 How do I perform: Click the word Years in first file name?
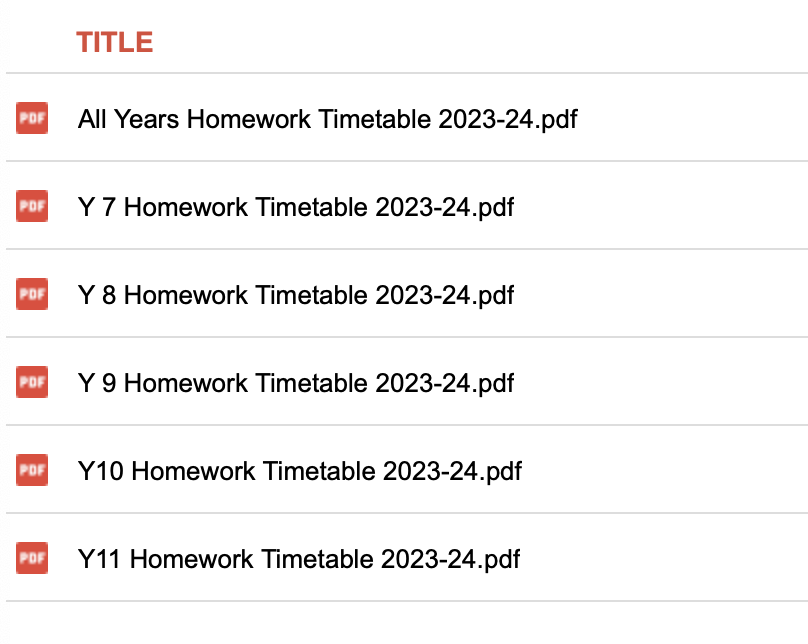tap(146, 120)
